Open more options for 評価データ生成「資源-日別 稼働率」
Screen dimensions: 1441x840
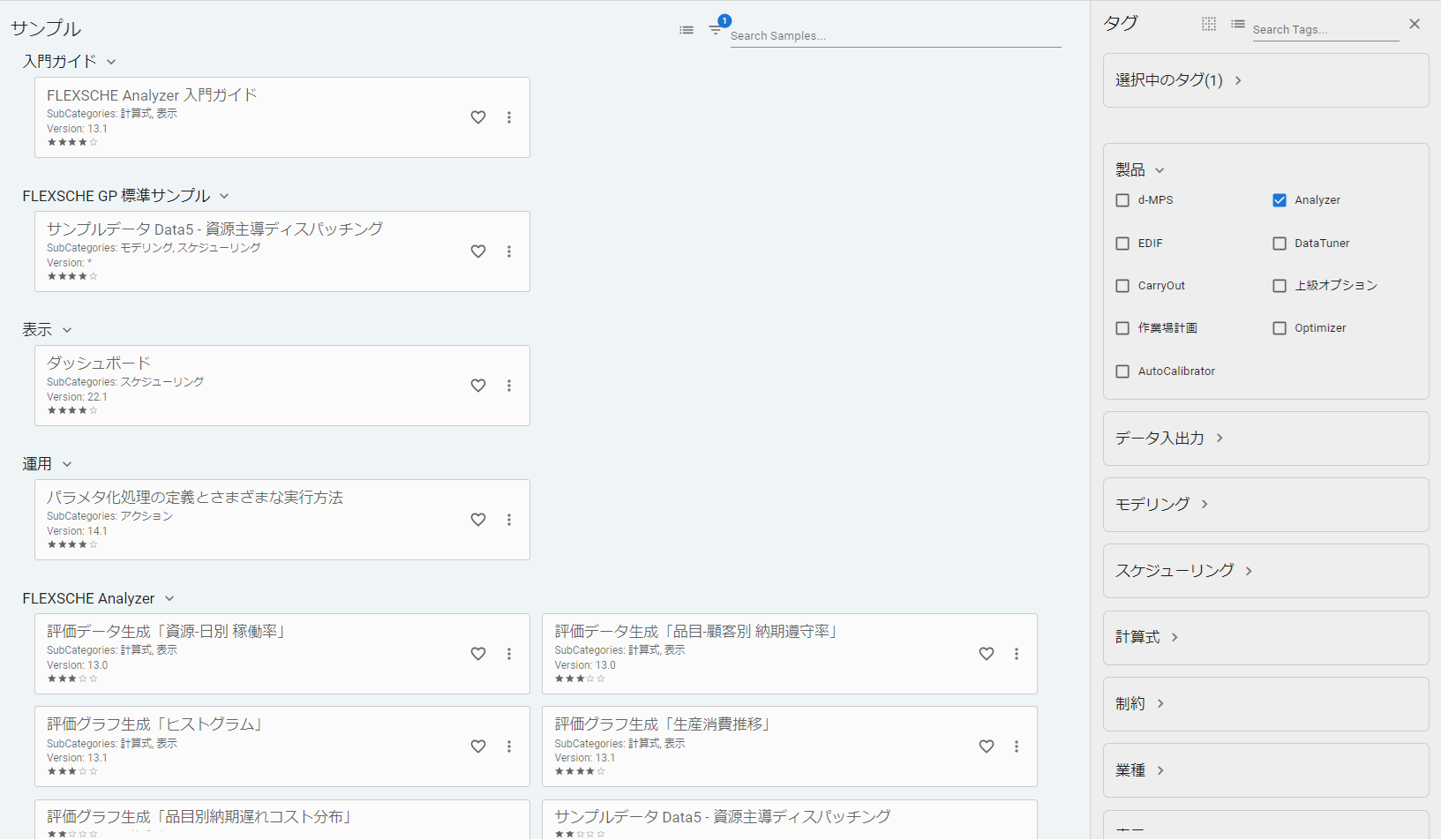(509, 654)
